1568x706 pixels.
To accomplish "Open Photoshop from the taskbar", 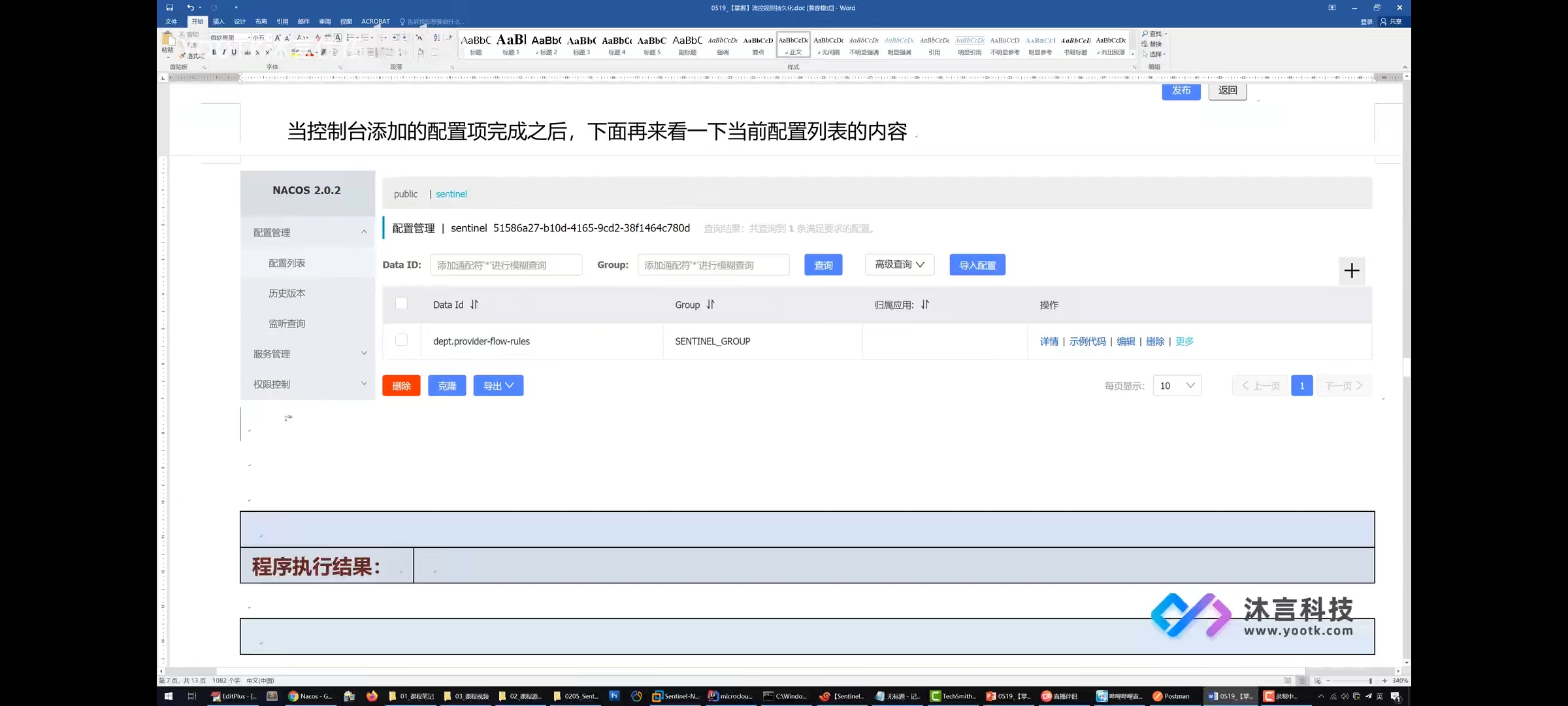I will (614, 696).
